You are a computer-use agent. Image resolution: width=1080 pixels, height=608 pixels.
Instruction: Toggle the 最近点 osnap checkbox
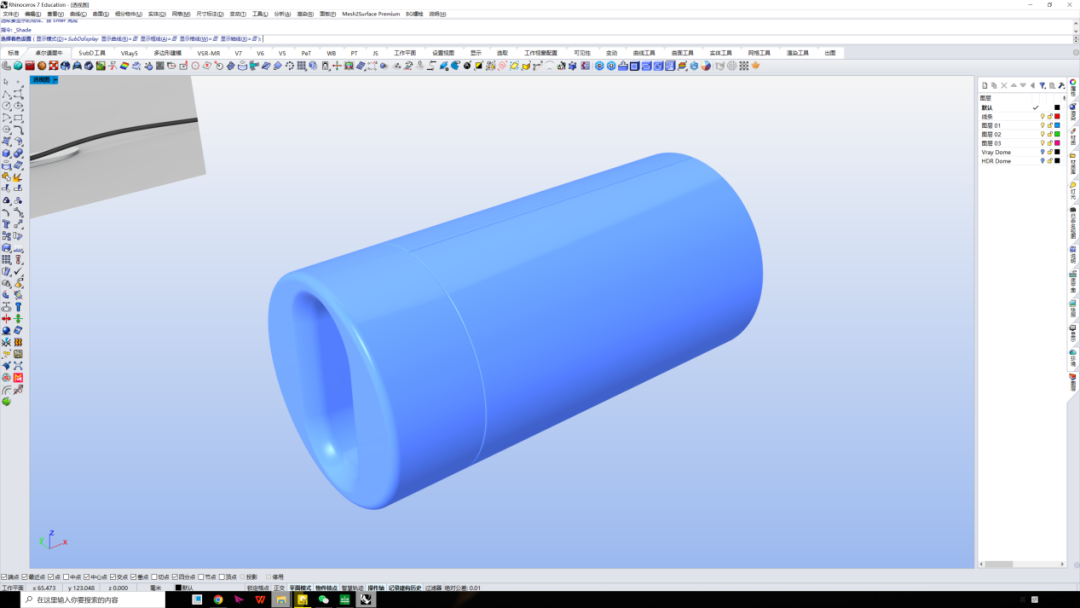(25, 577)
